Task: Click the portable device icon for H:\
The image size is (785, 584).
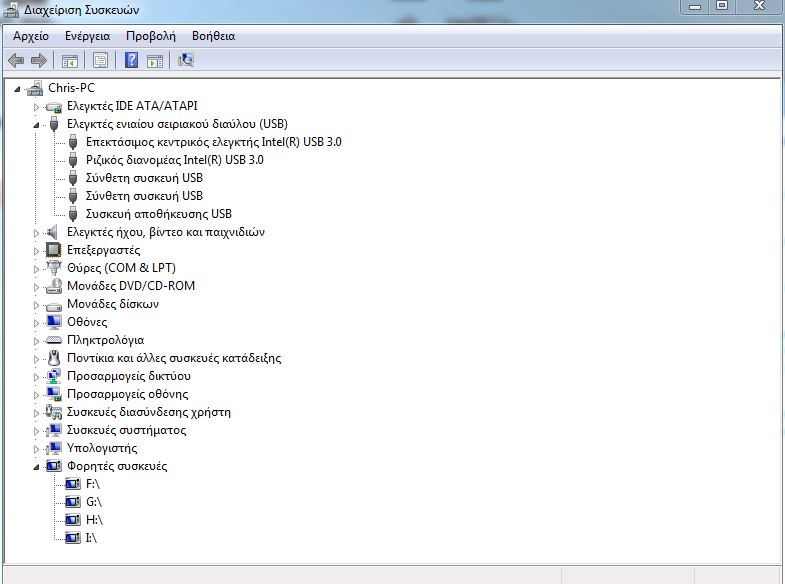Action: pyautogui.click(x=73, y=520)
